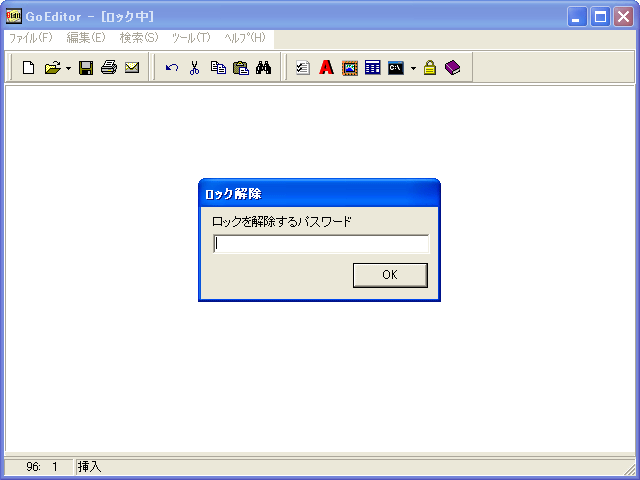
Task: Open settings with the checklist icon
Action: (303, 67)
